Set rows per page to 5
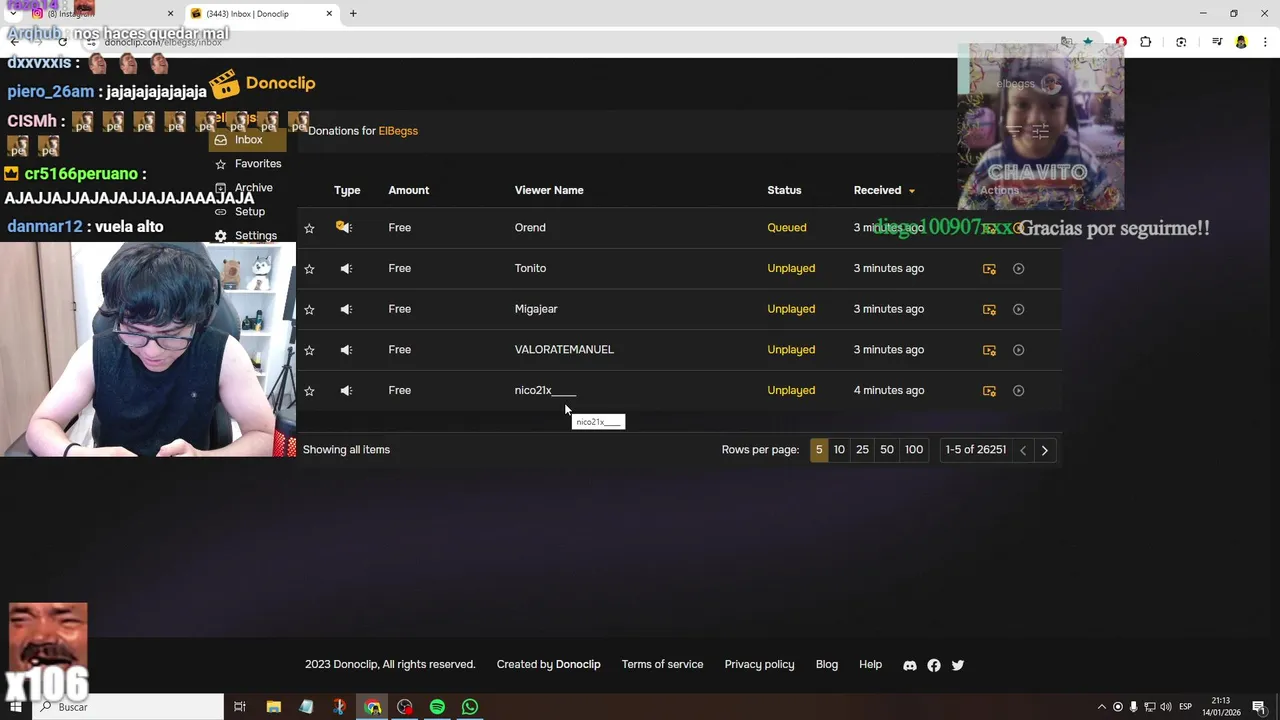1280x720 pixels. click(x=819, y=450)
